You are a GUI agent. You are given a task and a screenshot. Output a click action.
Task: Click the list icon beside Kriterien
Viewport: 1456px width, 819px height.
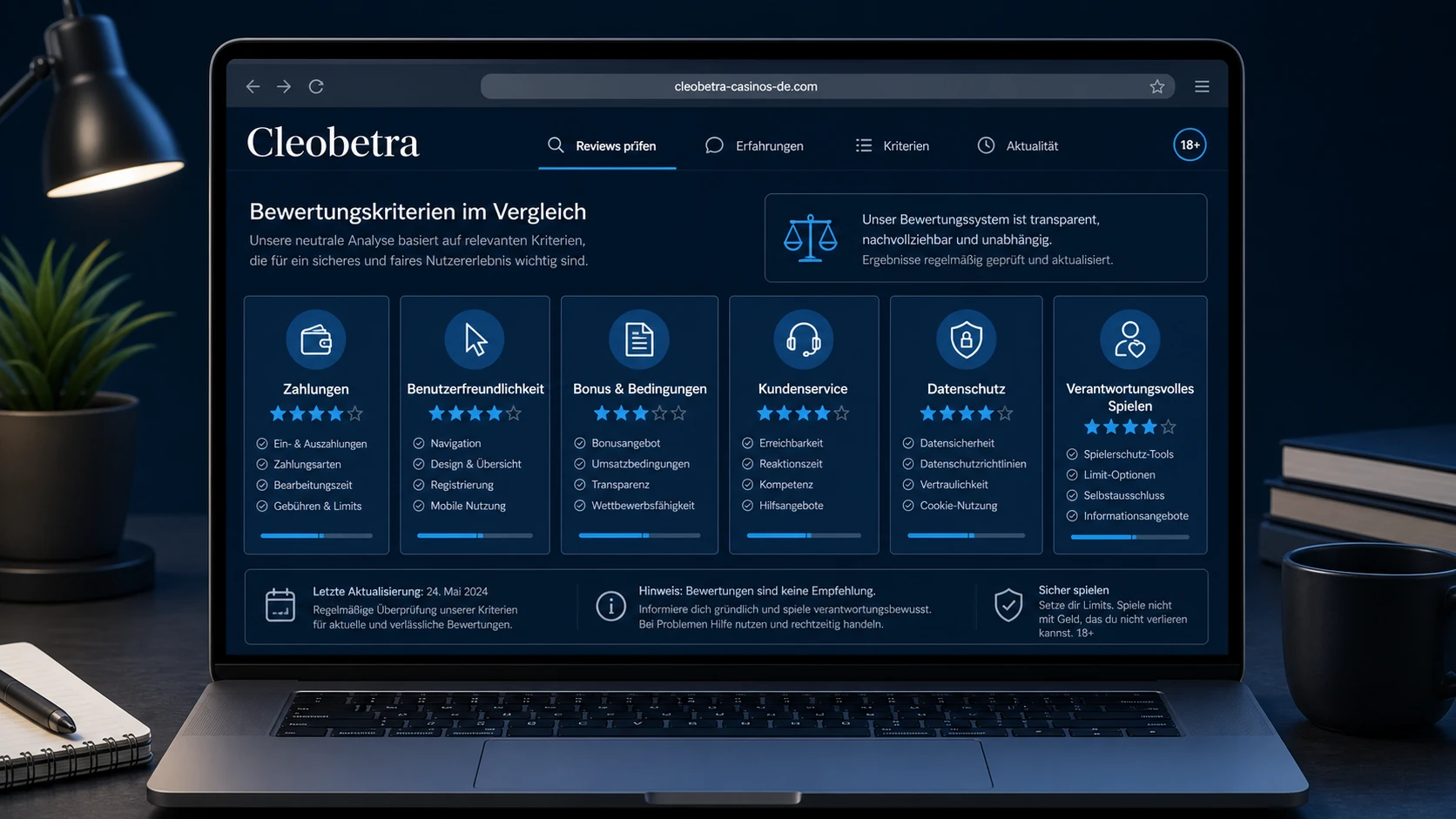pyautogui.click(x=864, y=145)
